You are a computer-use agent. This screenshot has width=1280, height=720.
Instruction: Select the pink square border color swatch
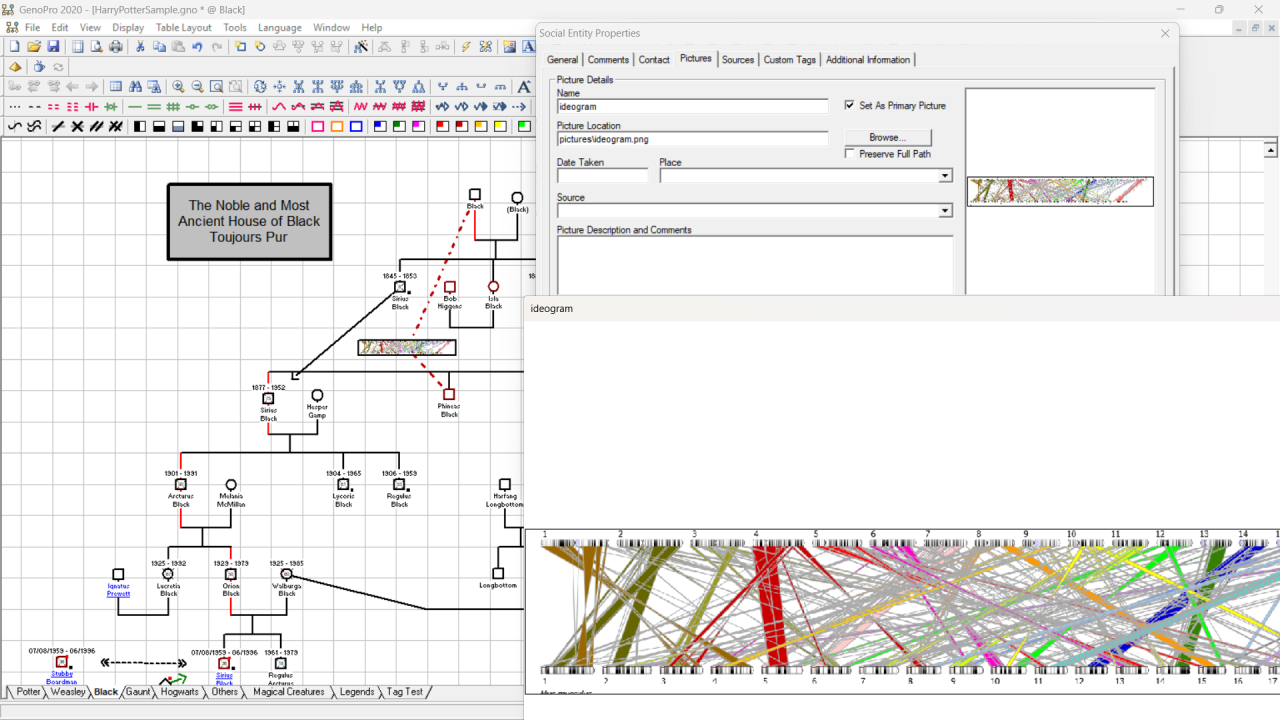coord(318,127)
